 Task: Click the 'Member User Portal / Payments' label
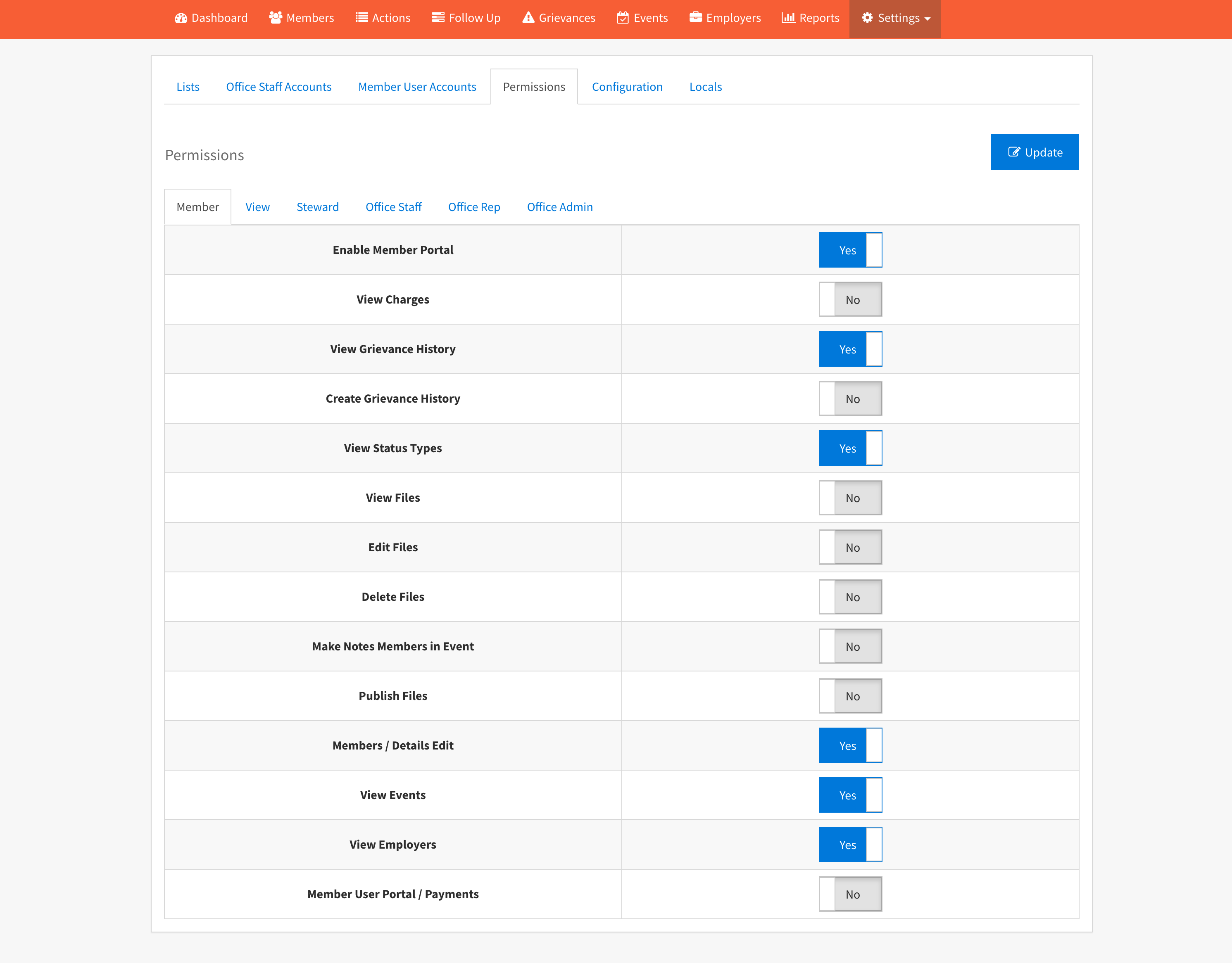(x=392, y=894)
